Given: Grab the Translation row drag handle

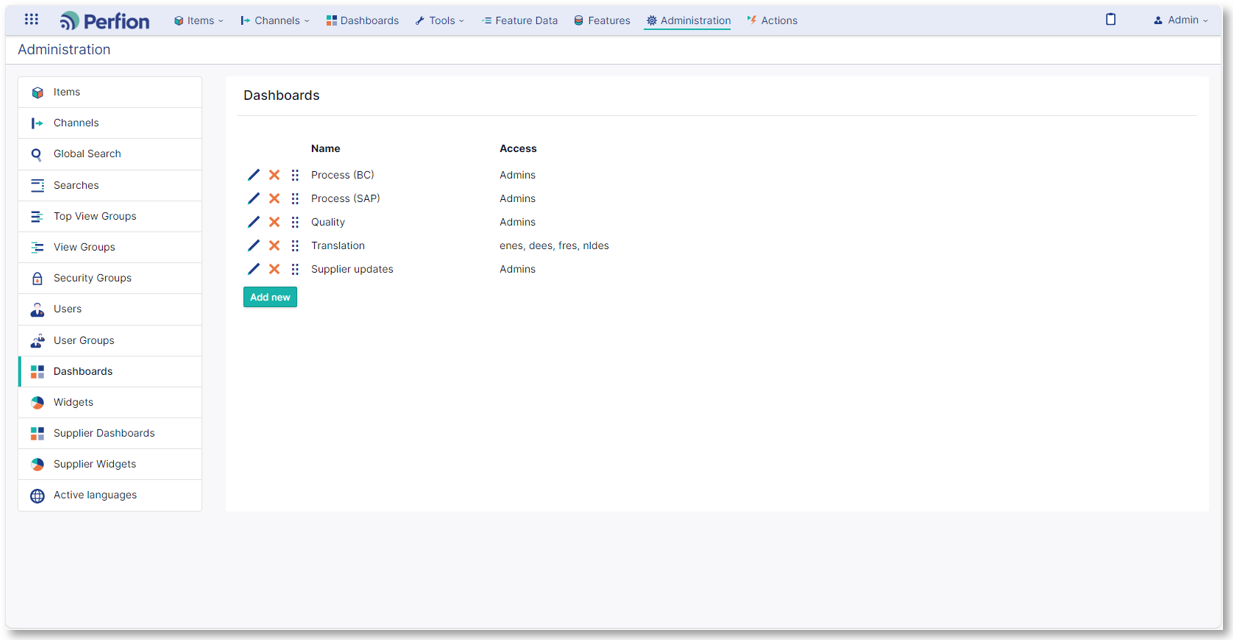Looking at the screenshot, I should click(x=295, y=245).
